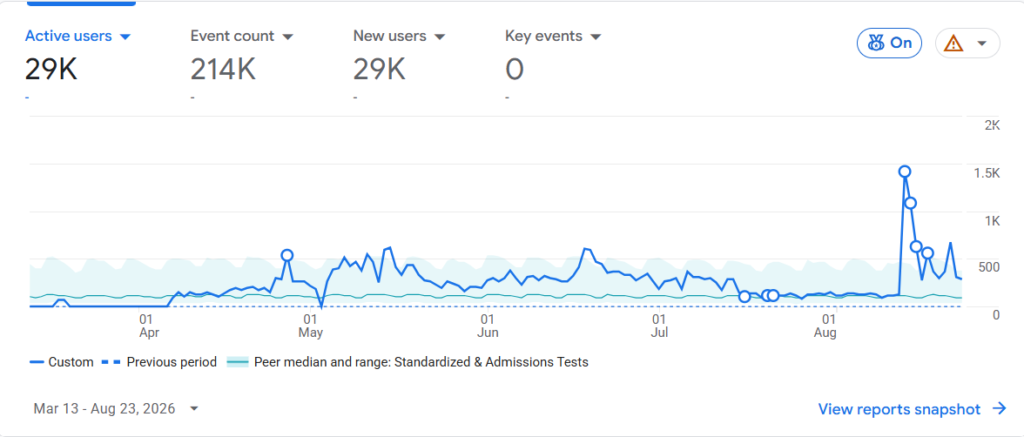Screen dimensions: 1024x437
Task: Click the orange warning triangle icon
Action: coord(954,44)
